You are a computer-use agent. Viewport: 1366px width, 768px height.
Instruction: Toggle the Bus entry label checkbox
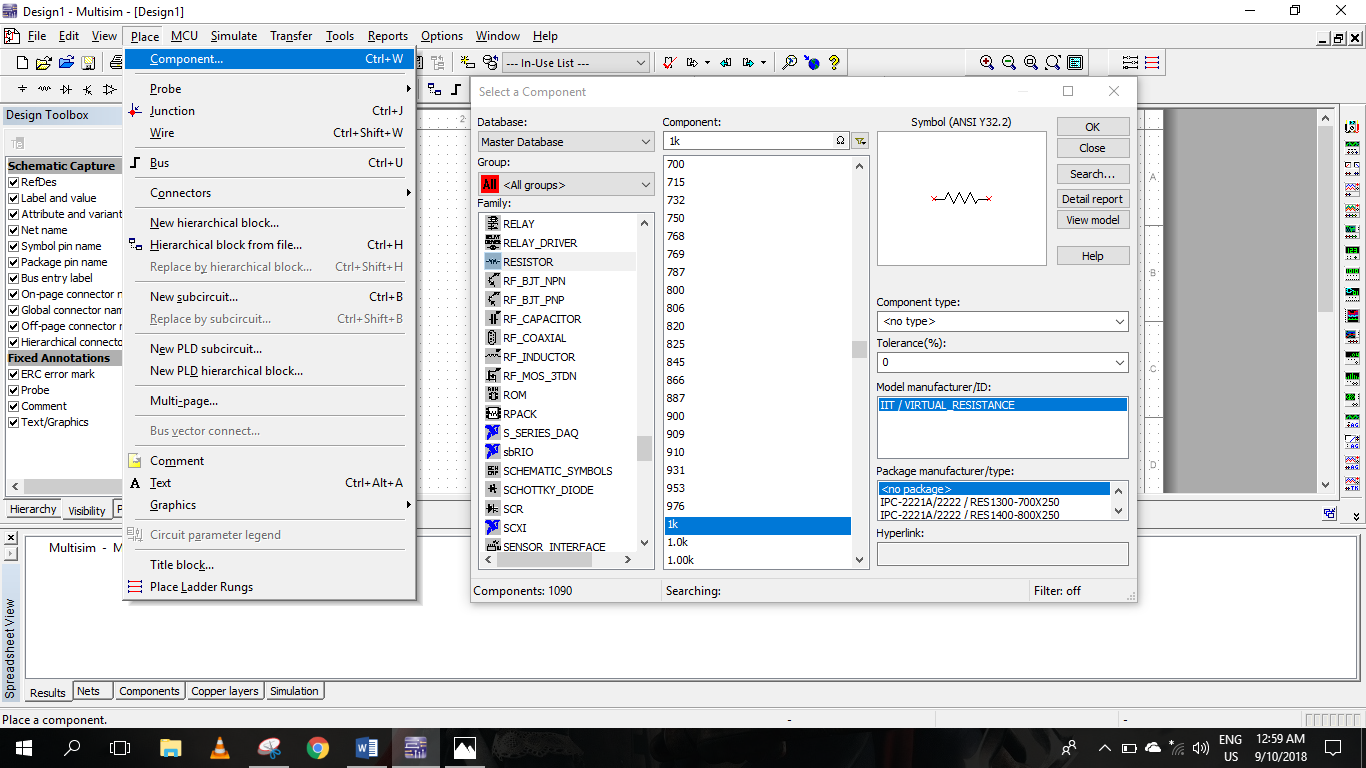[14, 278]
